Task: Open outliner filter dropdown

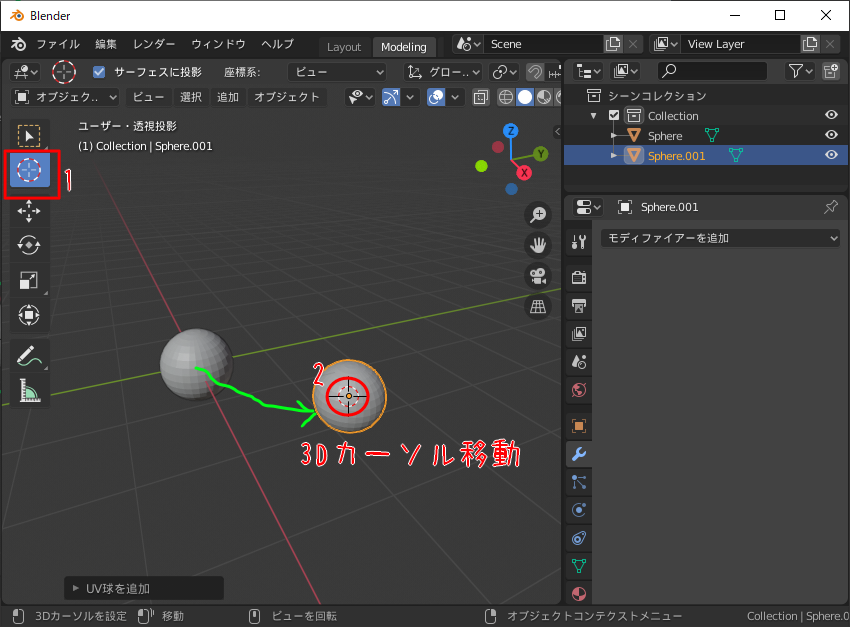Action: click(800, 71)
